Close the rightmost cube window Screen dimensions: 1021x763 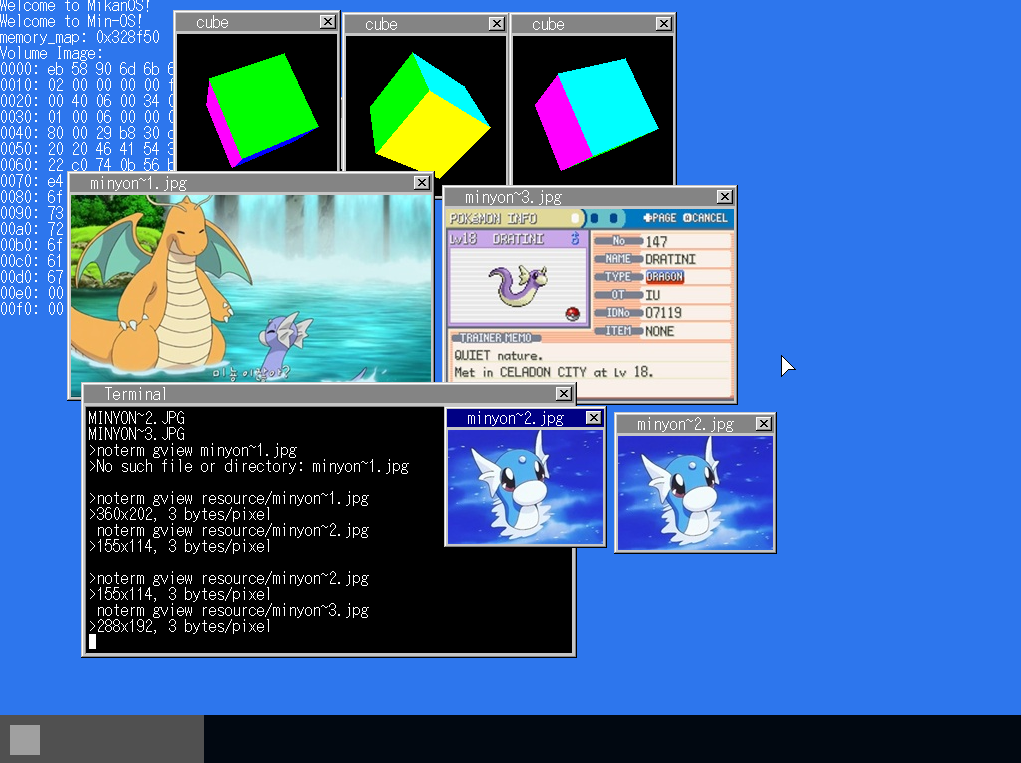pos(664,24)
